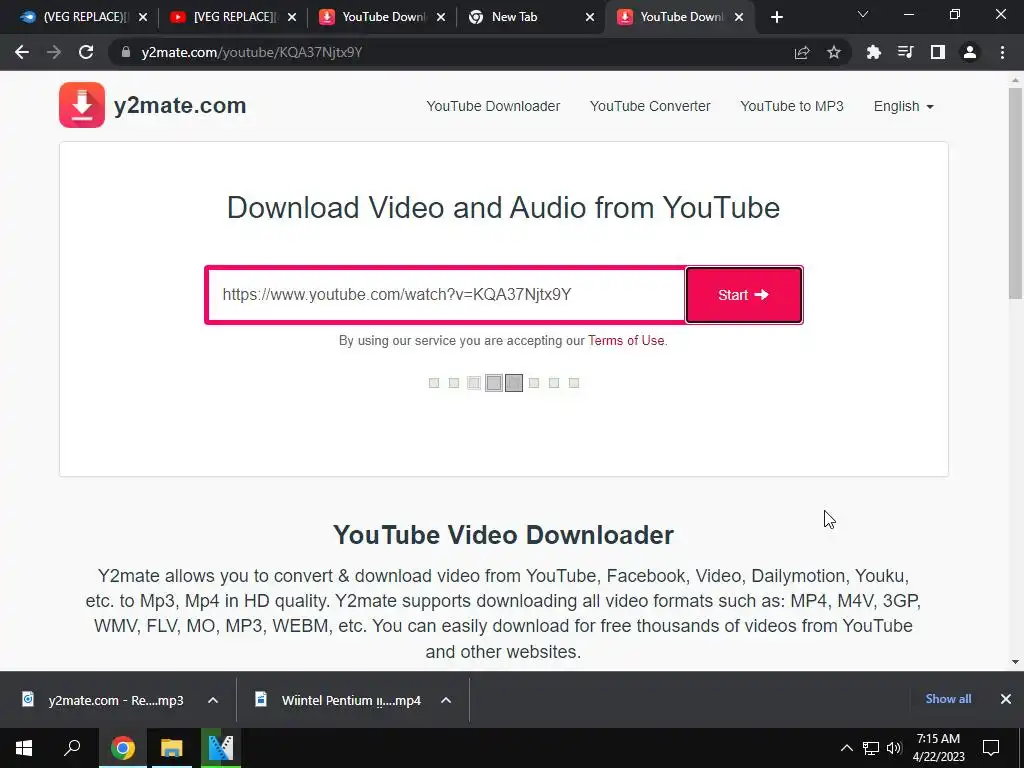The height and width of the screenshot is (768, 1024).
Task: Close the YouTube [VEG REPLACE] tab
Action: click(292, 17)
